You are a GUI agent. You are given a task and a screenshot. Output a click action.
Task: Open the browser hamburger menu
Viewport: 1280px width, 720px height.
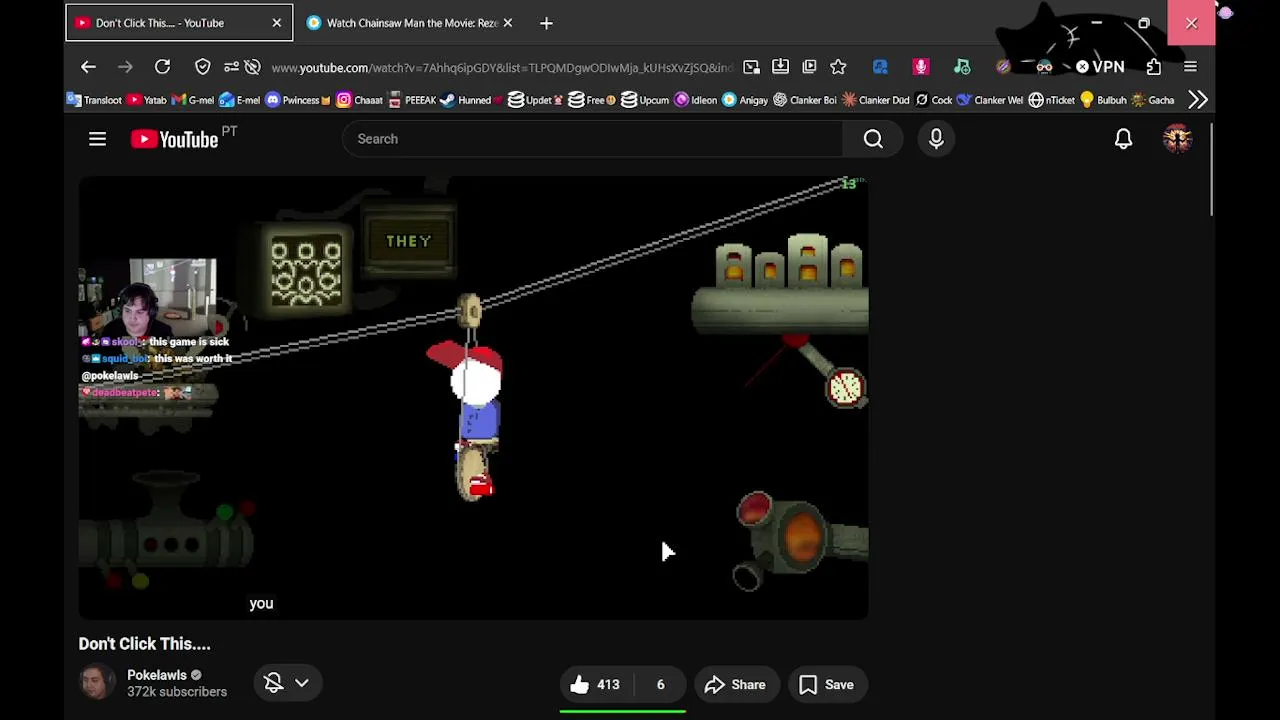1190,67
